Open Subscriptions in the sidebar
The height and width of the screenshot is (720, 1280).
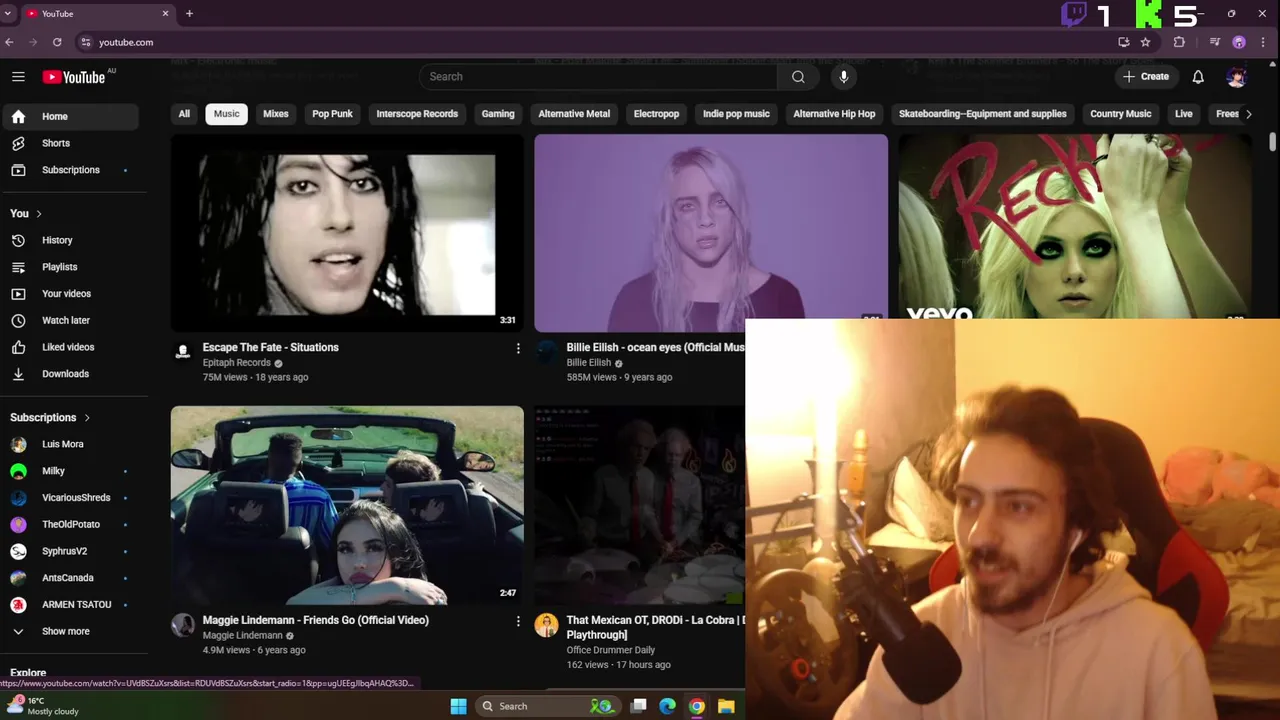(x=70, y=170)
